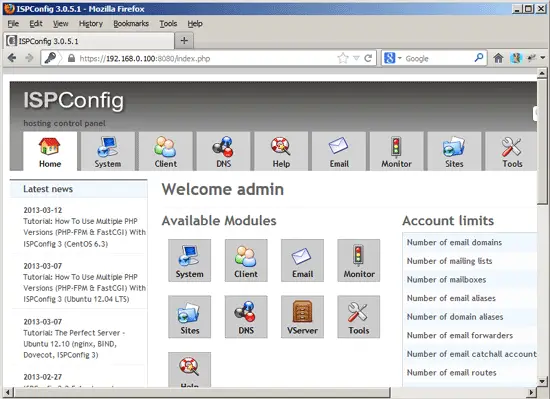Click the 2013-03-12 news date
Screen dimensions: 550x399
click(x=42, y=210)
